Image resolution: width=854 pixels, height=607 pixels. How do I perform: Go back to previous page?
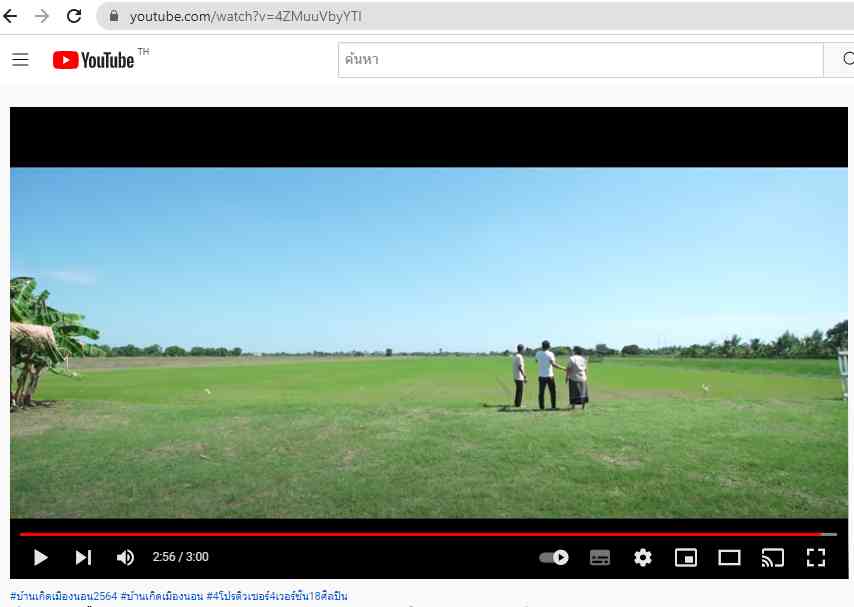pos(11,16)
